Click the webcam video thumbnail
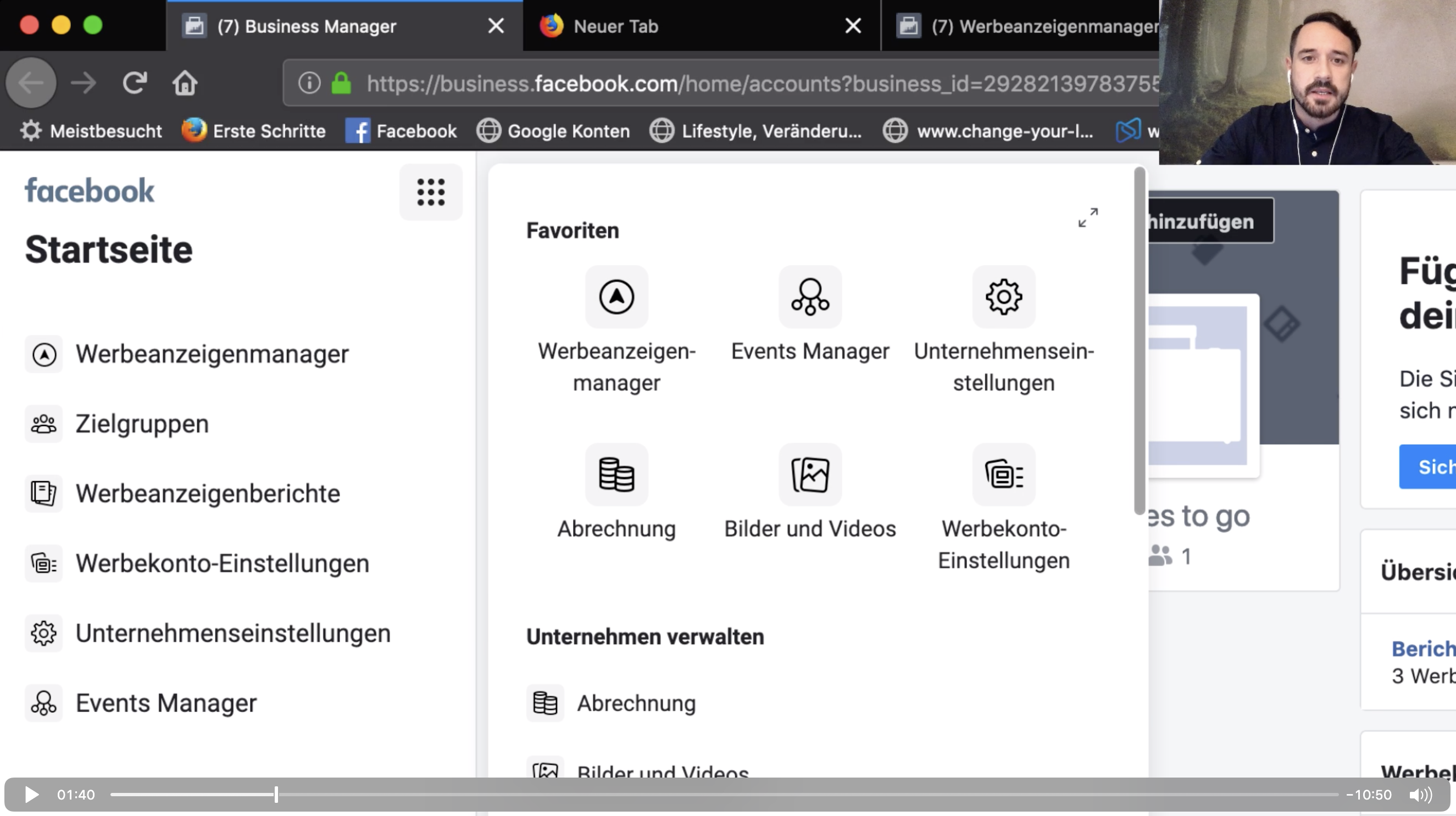The width and height of the screenshot is (1456, 816). pyautogui.click(x=1307, y=82)
